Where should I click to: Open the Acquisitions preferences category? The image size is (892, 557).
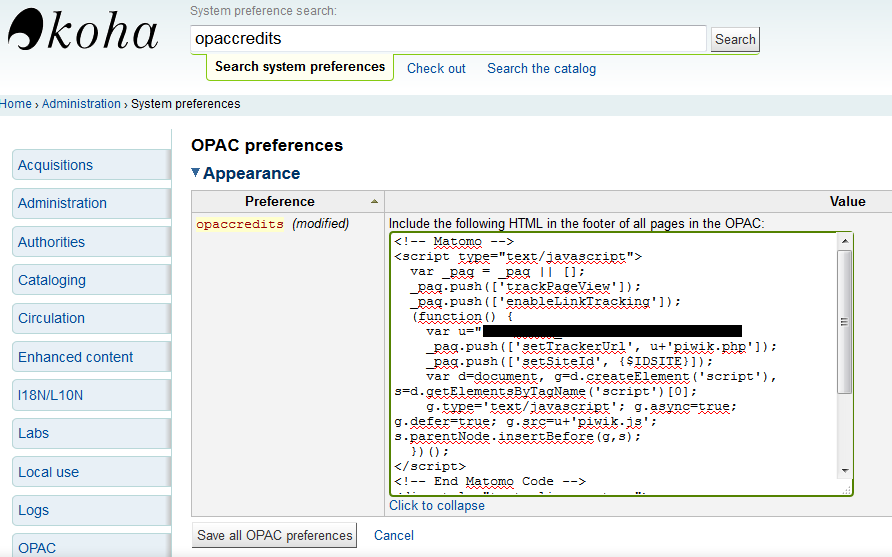(x=55, y=165)
